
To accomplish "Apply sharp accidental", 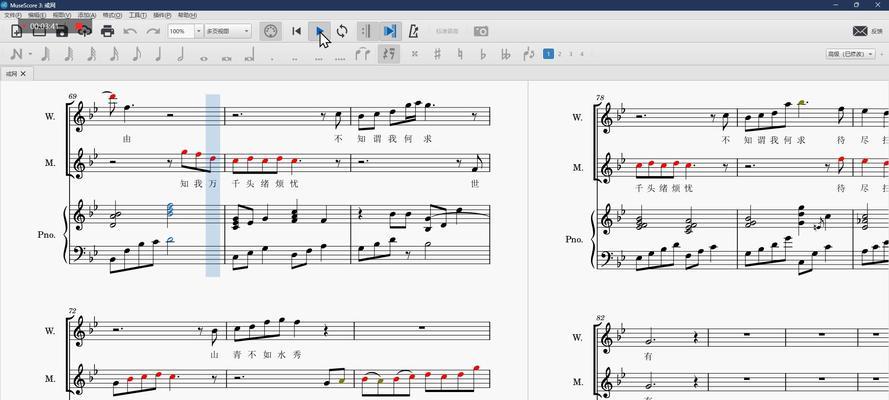I will (438, 54).
